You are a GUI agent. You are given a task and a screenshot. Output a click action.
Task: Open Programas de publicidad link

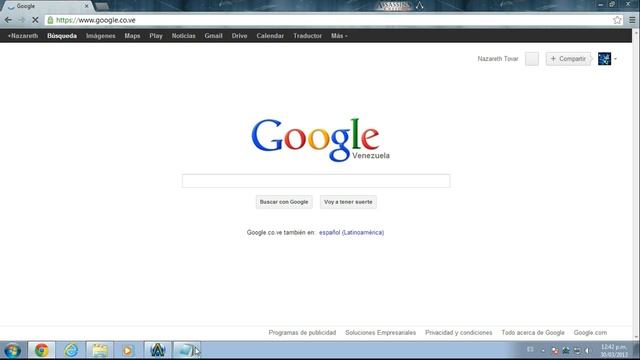click(x=302, y=333)
